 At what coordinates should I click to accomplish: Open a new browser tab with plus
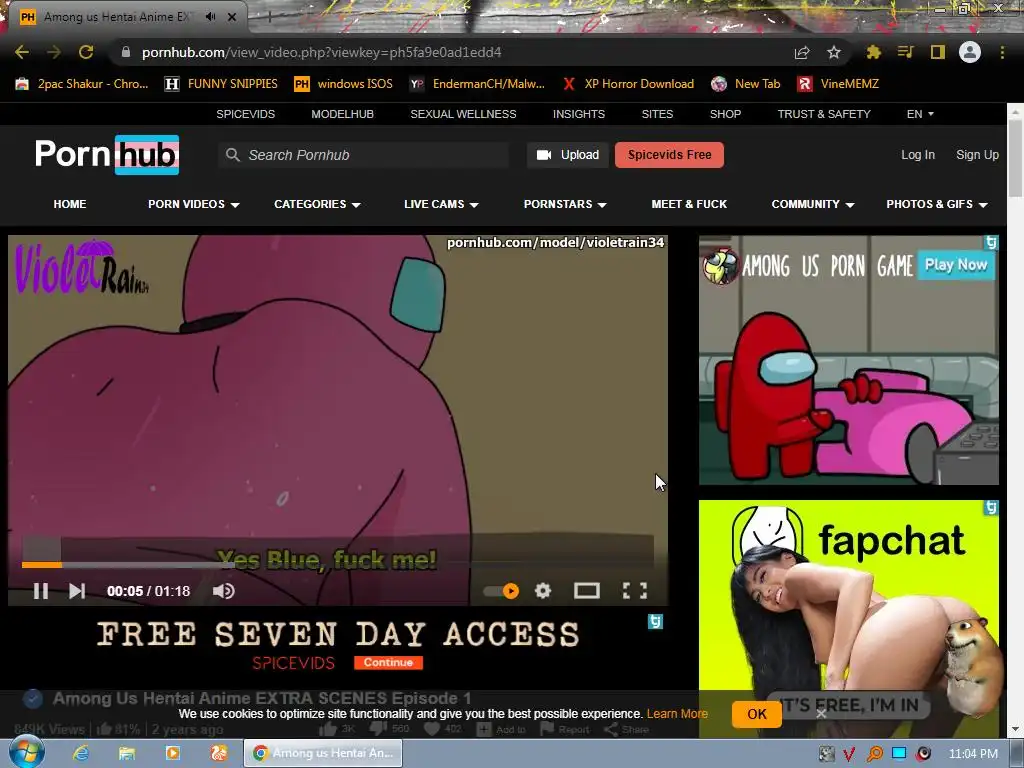click(x=268, y=17)
